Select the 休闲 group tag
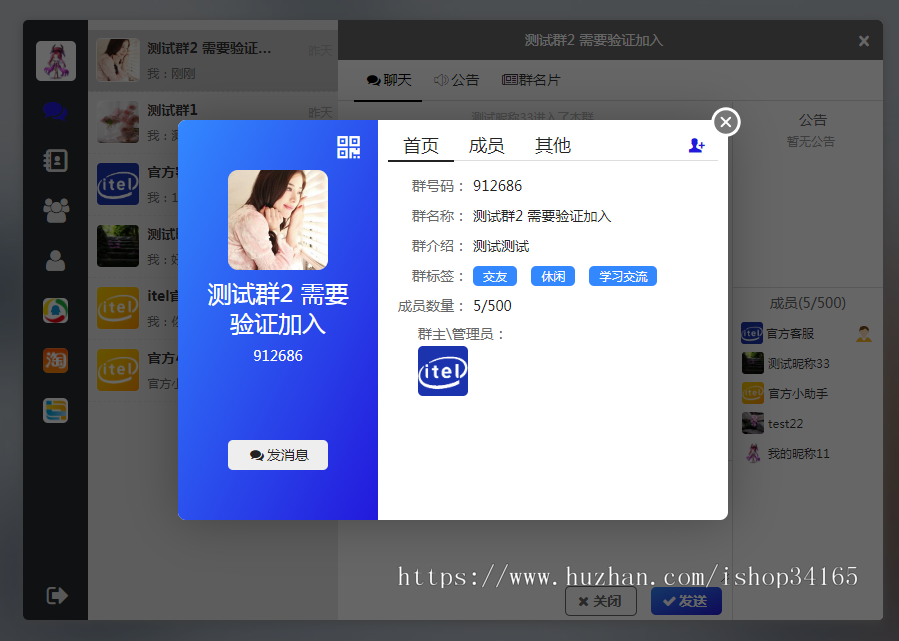 point(553,276)
